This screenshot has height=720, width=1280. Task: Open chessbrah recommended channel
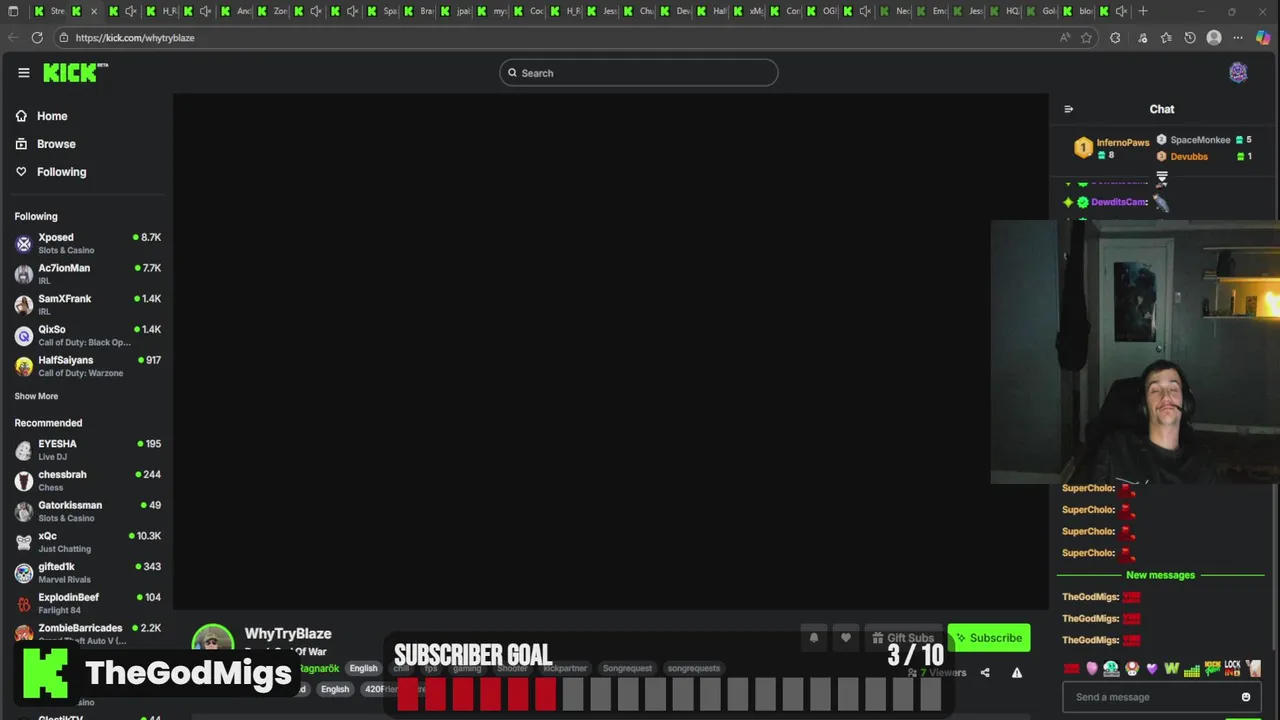point(88,480)
